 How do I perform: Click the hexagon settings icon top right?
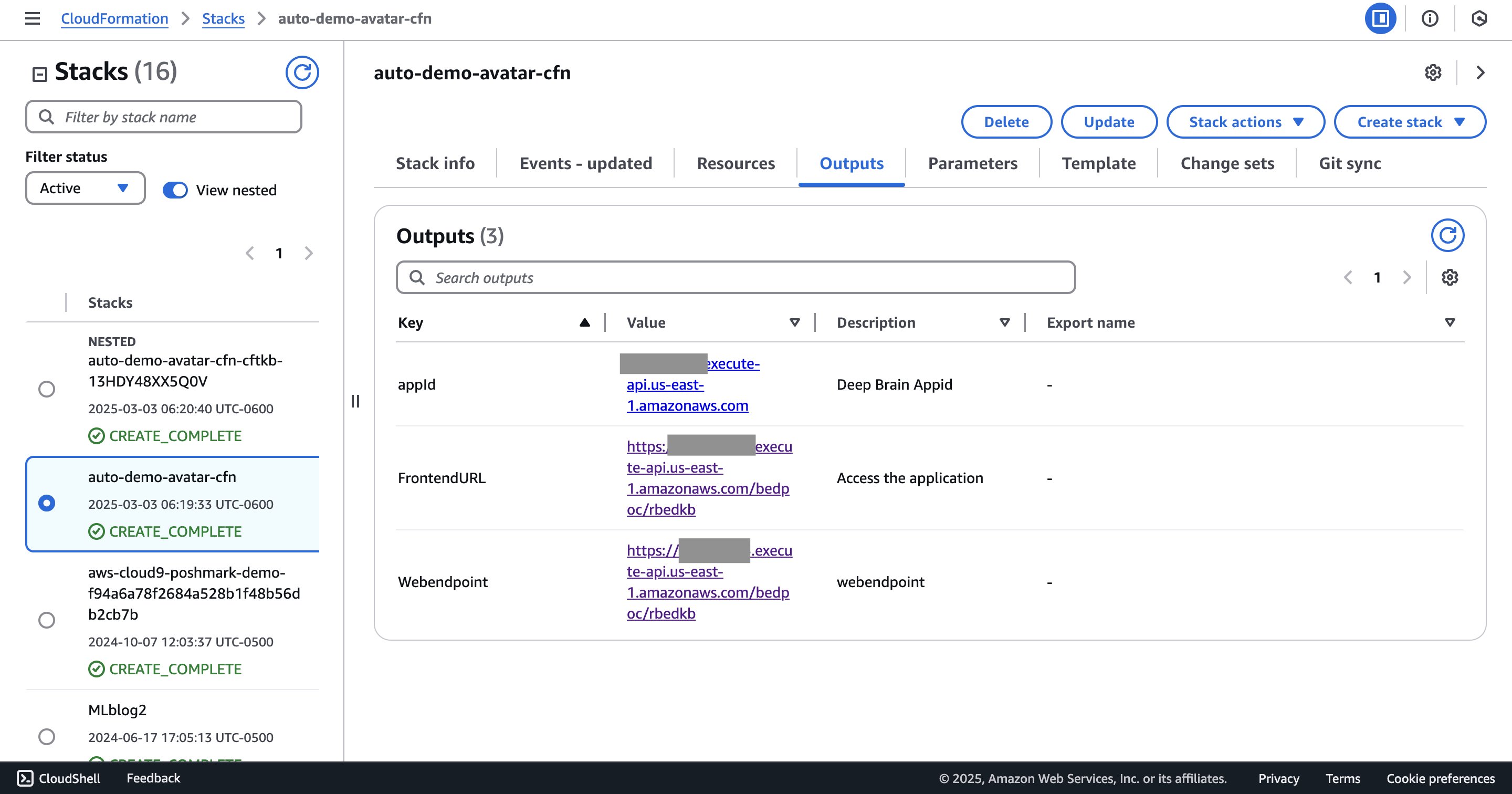point(1478,18)
